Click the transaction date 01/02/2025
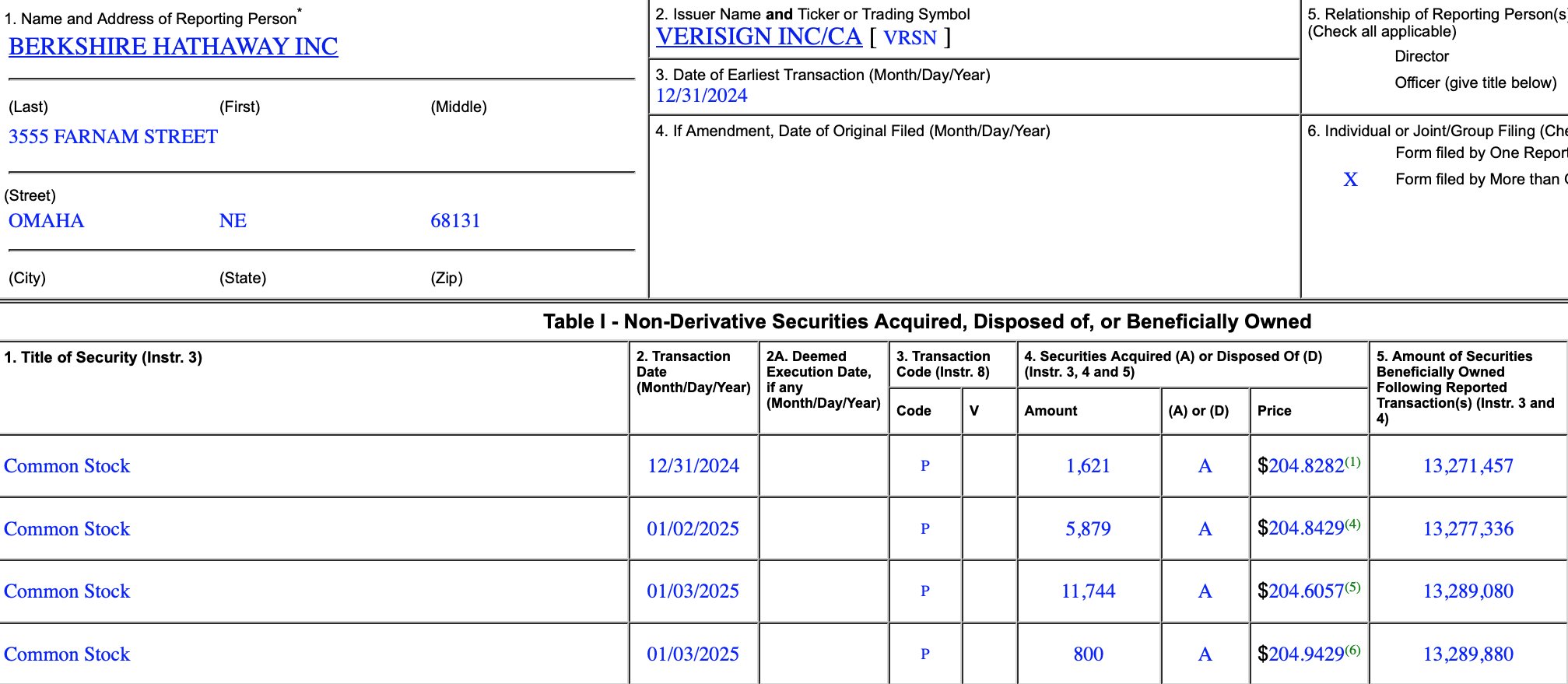This screenshot has width=1568, height=684. click(x=693, y=529)
